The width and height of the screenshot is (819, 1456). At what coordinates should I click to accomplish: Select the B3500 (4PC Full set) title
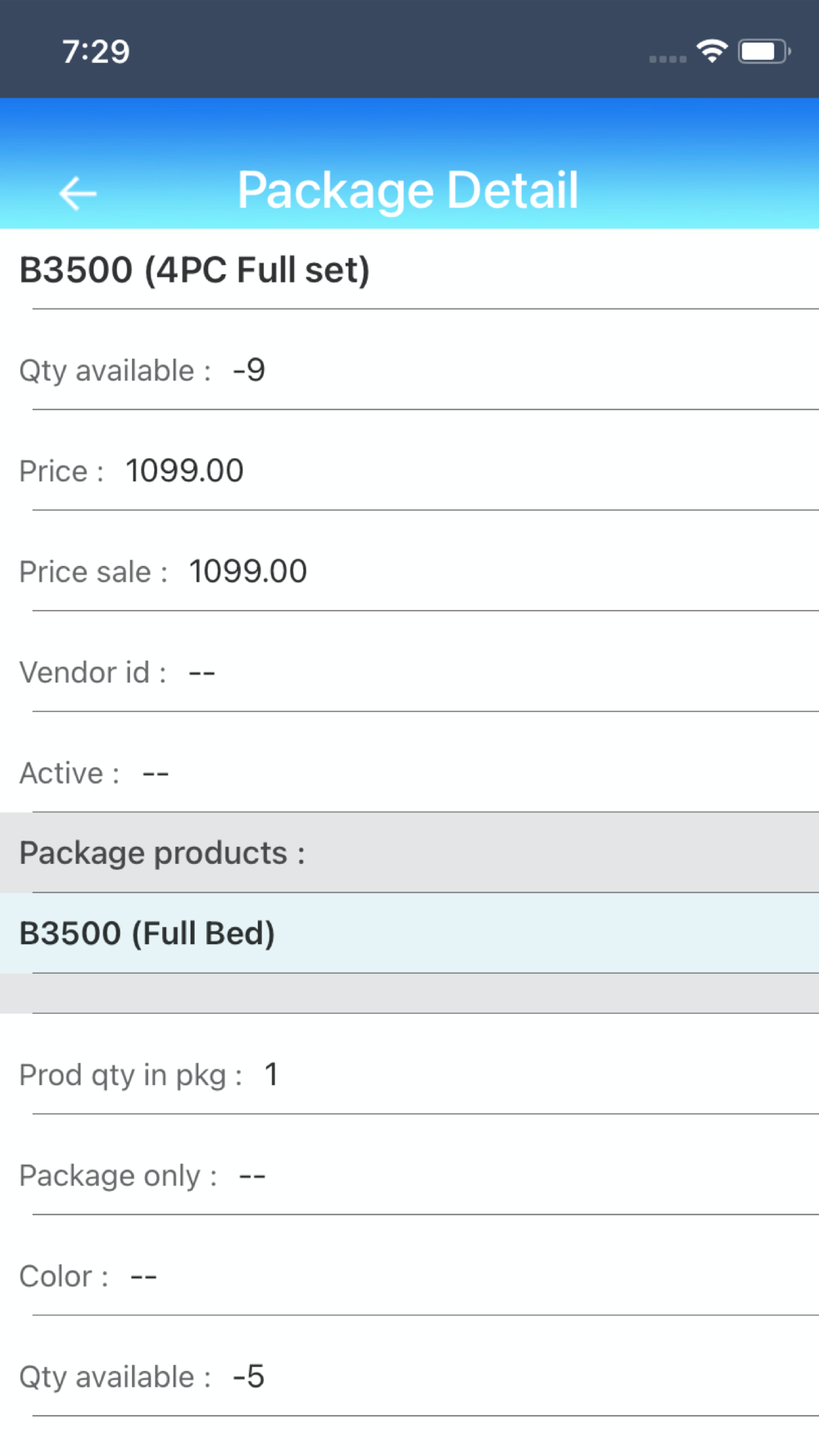coord(195,270)
